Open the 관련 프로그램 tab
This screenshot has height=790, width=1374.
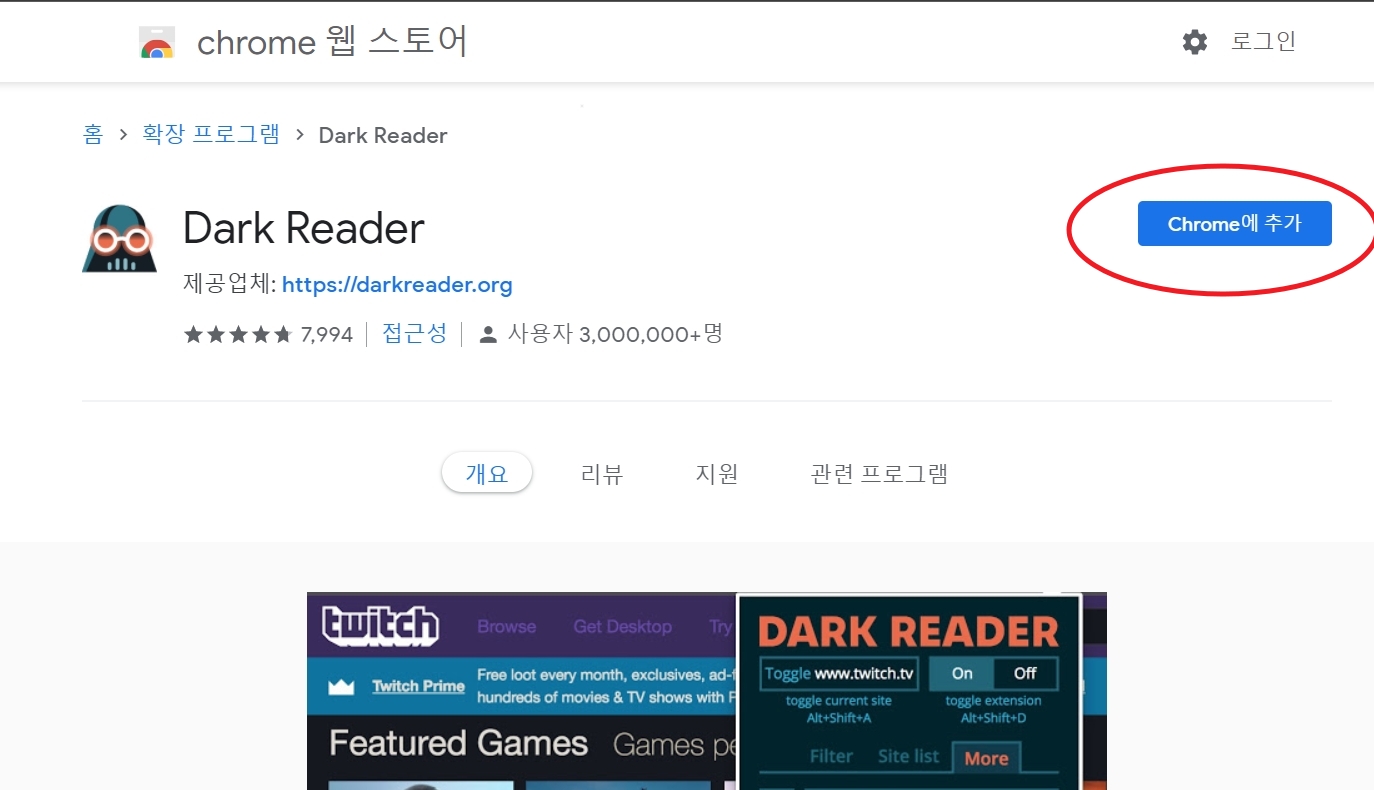tap(879, 474)
